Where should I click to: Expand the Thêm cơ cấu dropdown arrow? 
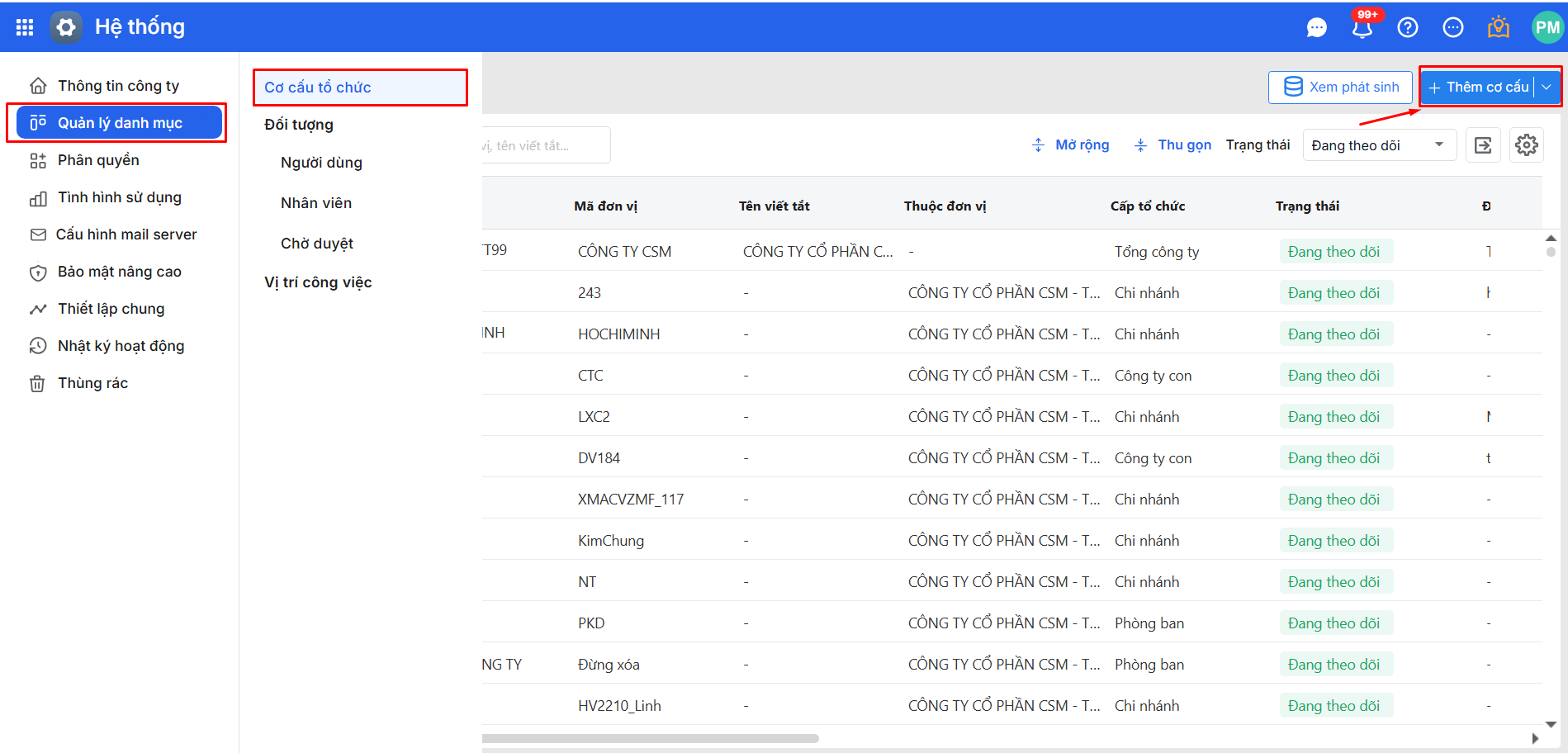pos(1547,87)
